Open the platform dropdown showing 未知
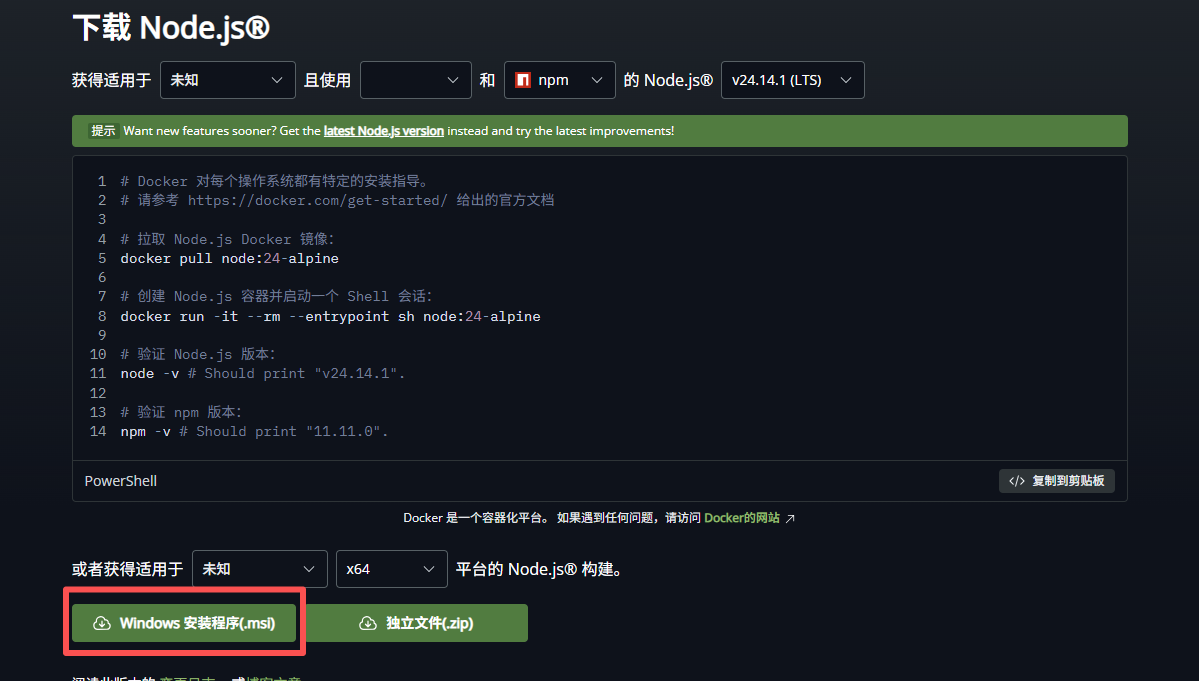The width and height of the screenshot is (1199, 681). (227, 80)
